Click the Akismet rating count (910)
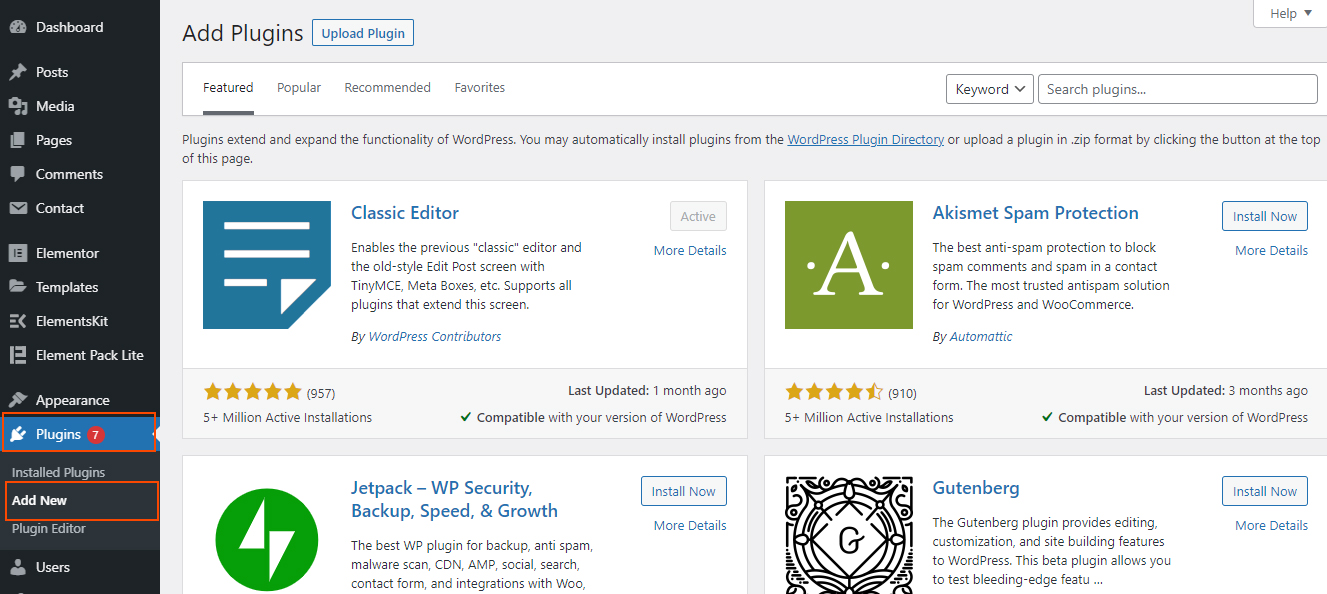The image size is (1327, 594). pyautogui.click(x=902, y=393)
